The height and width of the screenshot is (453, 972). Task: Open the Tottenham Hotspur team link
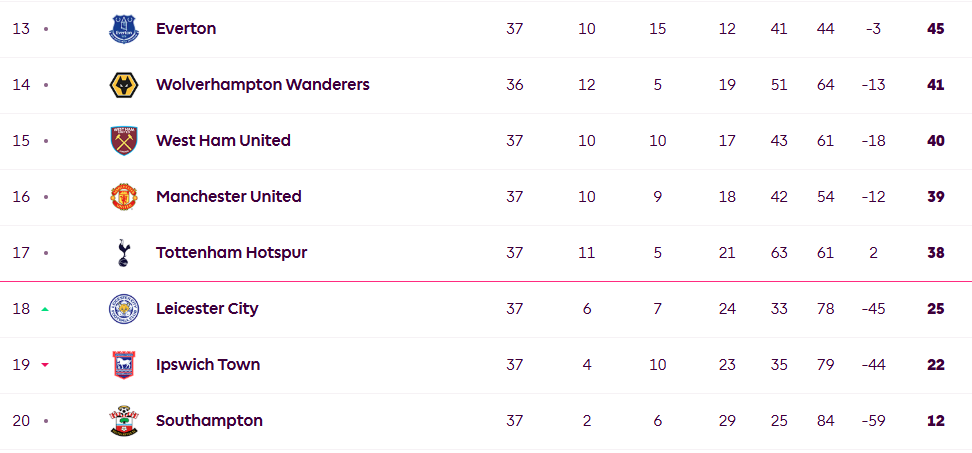[232, 253]
